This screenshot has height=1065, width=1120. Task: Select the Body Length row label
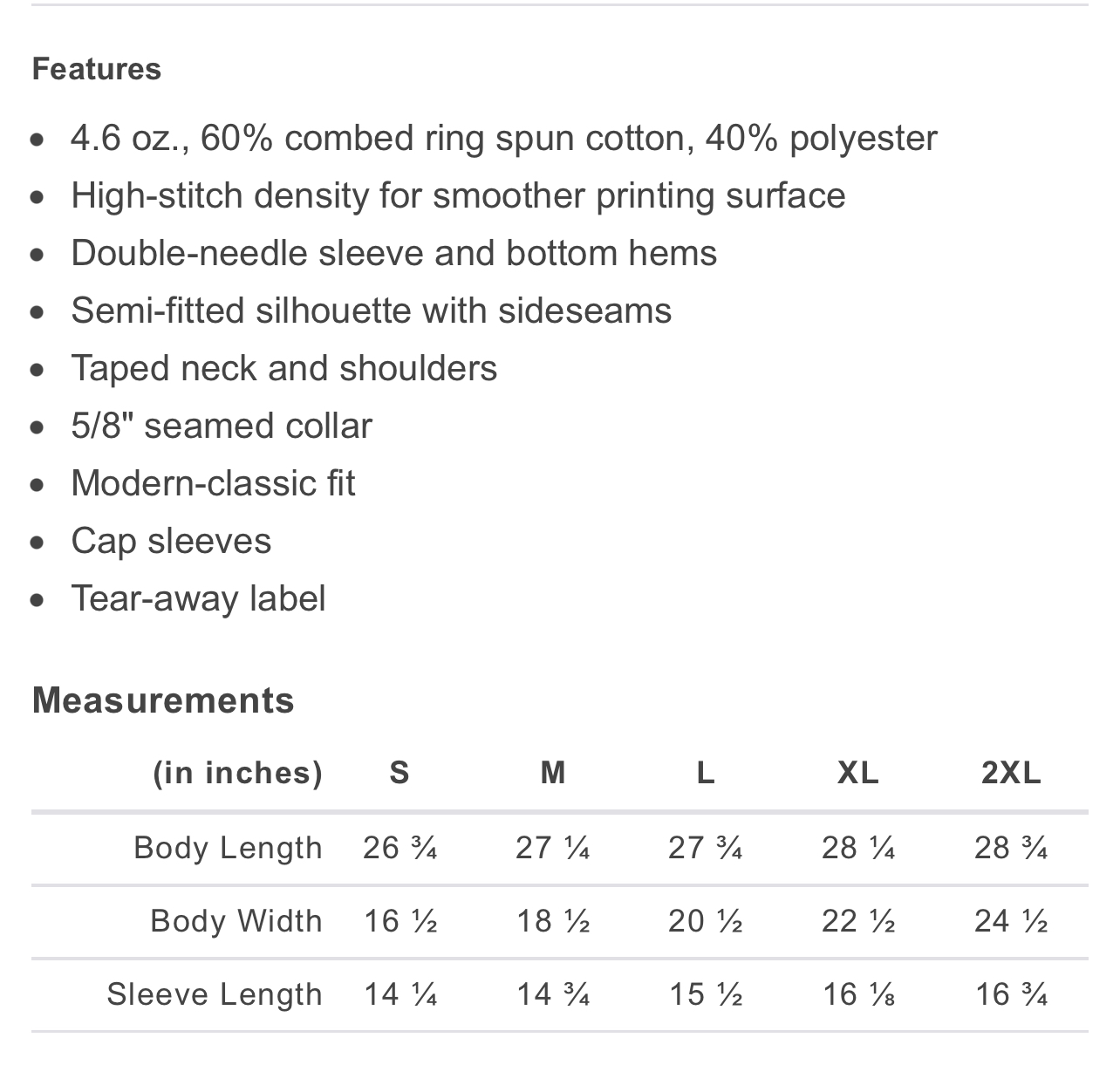point(228,848)
